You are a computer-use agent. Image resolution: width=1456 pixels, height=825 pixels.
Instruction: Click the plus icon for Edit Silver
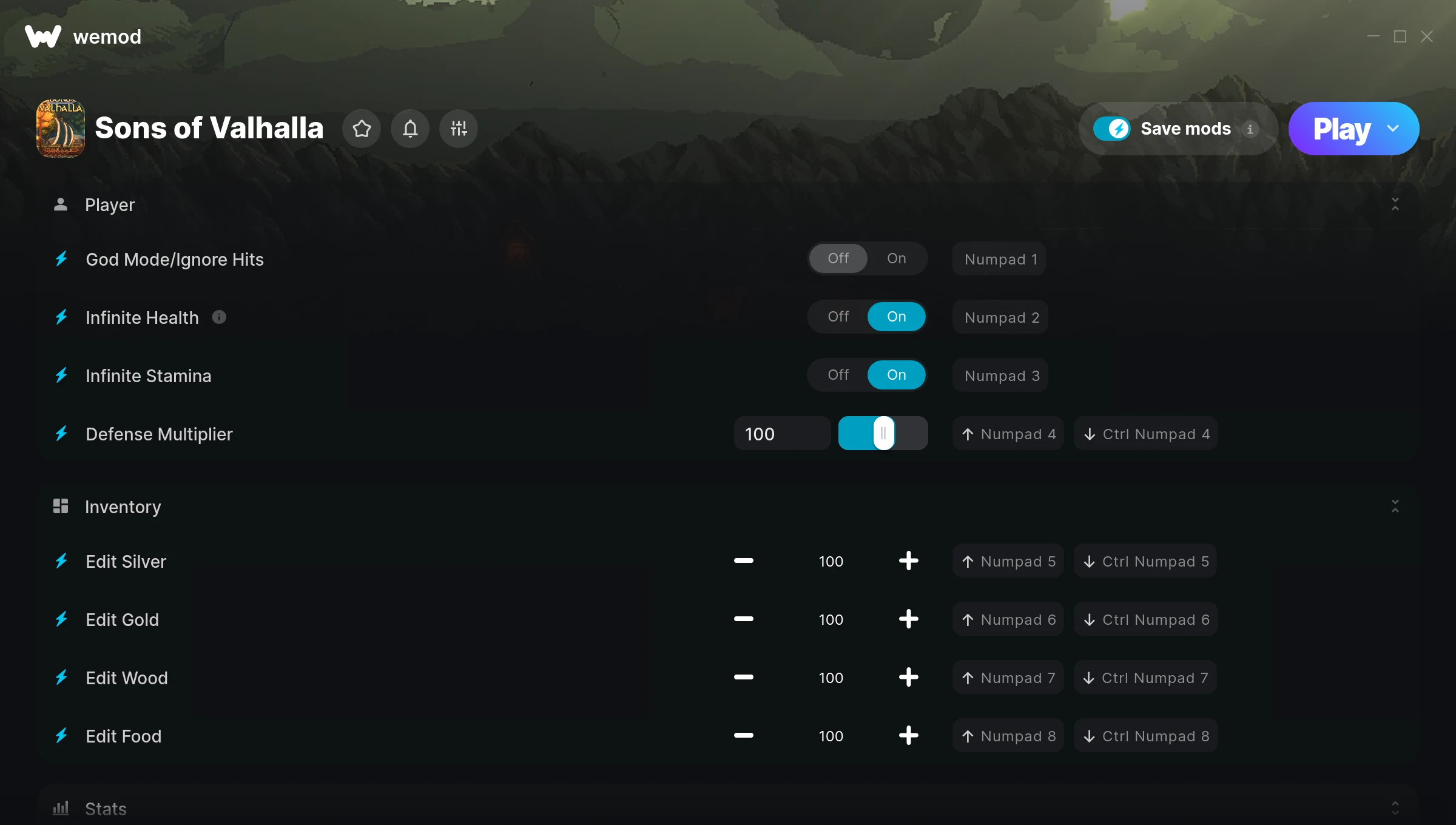tap(908, 561)
